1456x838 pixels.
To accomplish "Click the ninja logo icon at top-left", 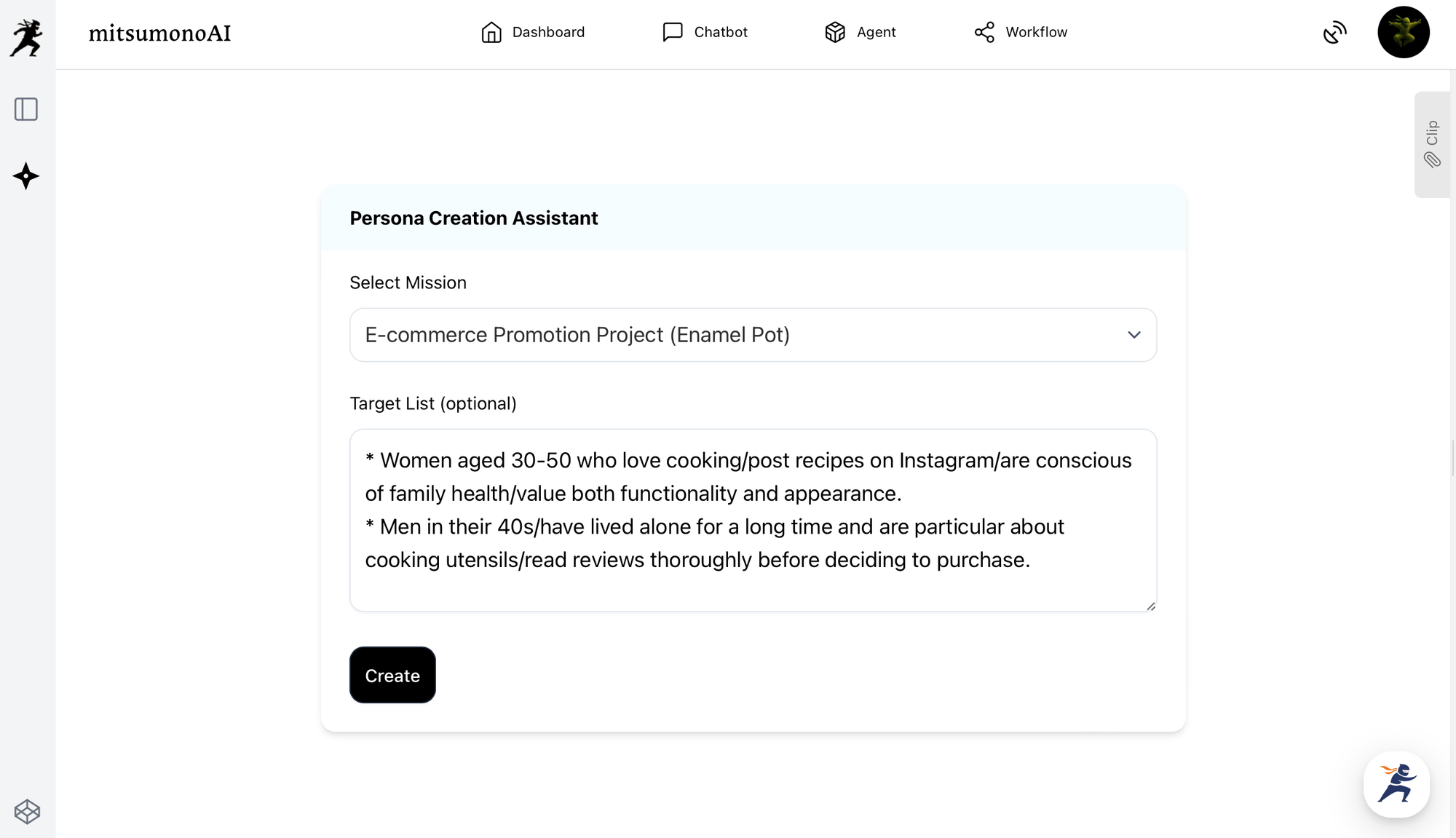I will 27,37.
